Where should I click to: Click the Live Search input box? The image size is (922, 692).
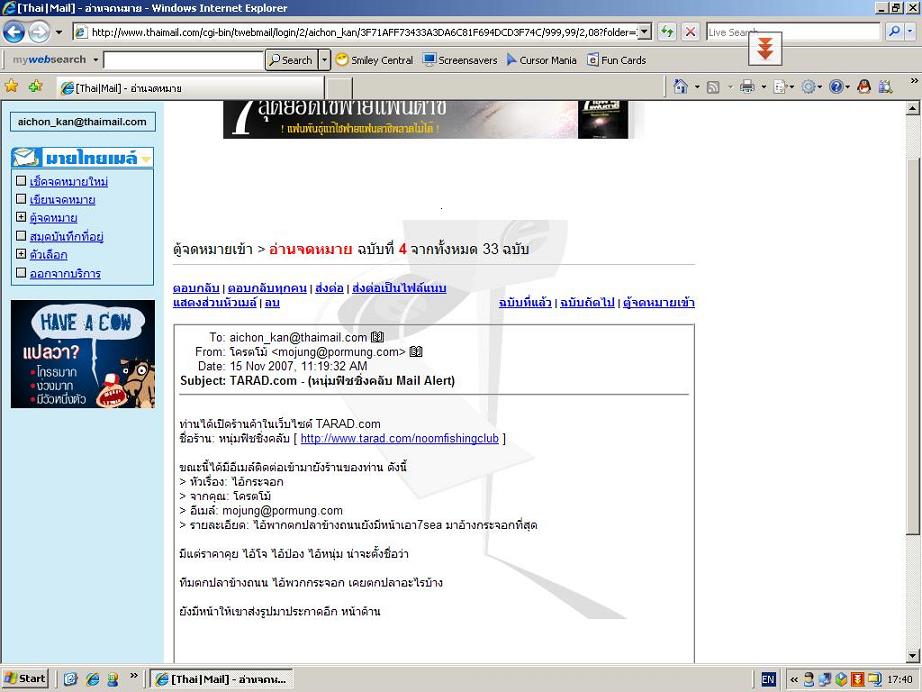pos(793,32)
